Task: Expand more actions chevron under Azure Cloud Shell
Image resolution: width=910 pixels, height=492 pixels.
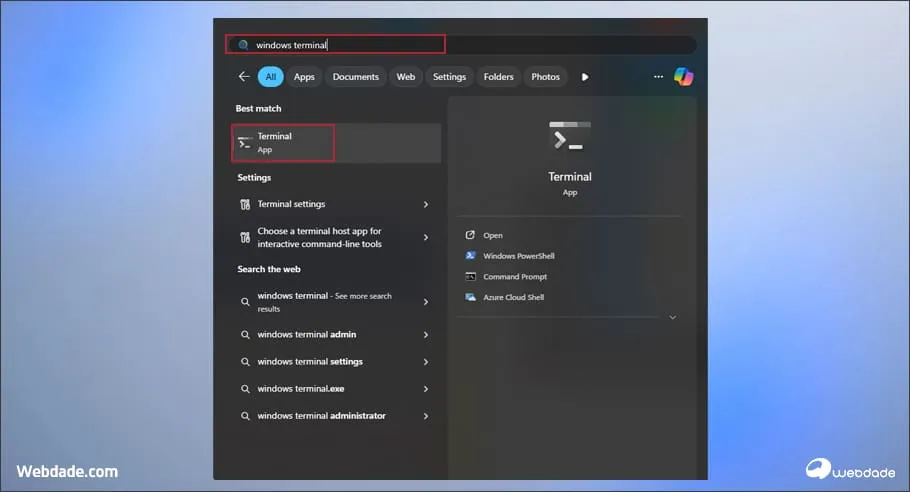Action: coord(672,317)
